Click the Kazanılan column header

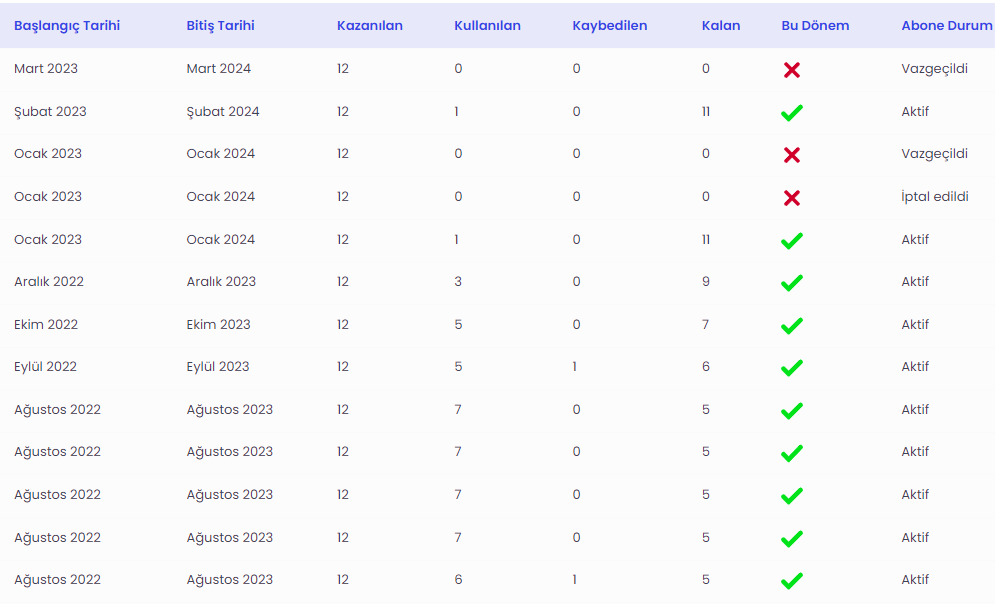click(369, 25)
